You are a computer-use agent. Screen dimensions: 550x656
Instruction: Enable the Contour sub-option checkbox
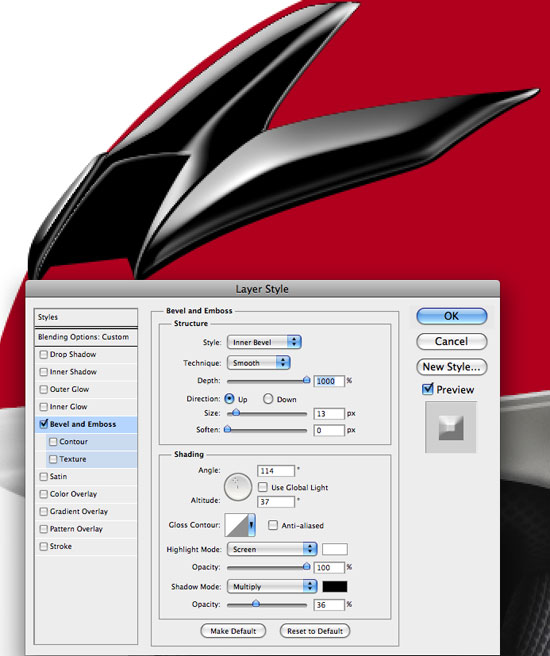click(53, 442)
